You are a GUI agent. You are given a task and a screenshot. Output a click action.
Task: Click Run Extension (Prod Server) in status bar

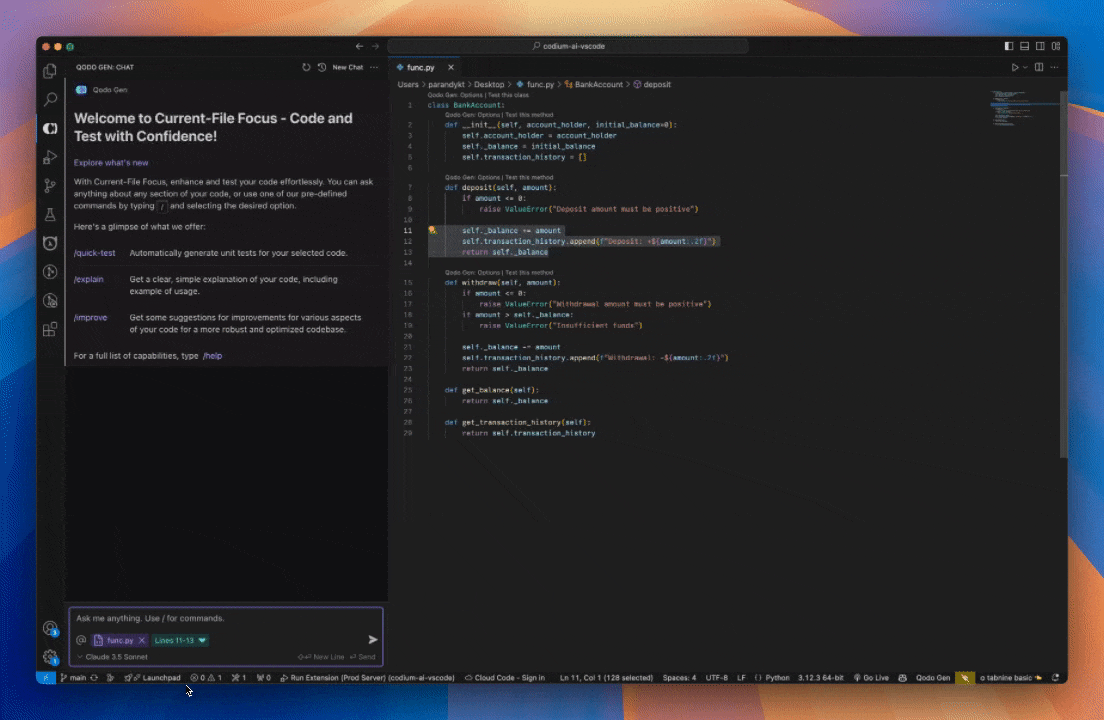368,678
